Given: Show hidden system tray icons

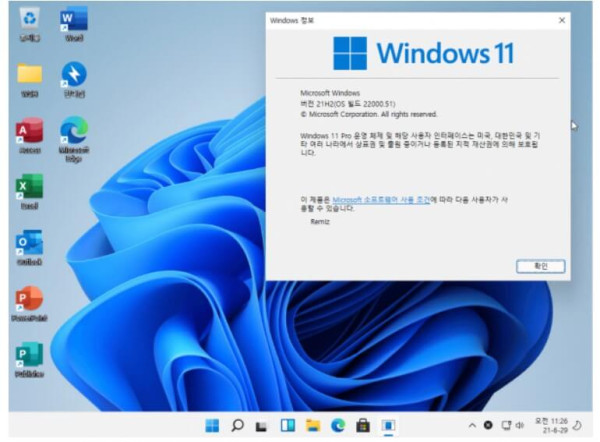Looking at the screenshot, I should (x=472, y=425).
